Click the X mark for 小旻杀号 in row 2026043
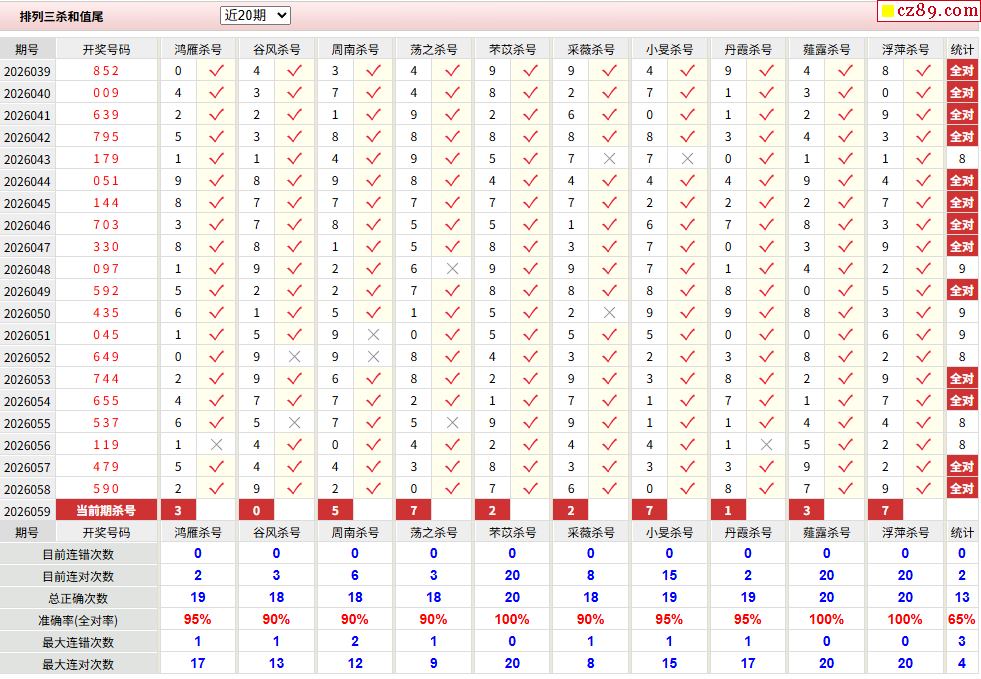981x679 pixels. point(688,159)
